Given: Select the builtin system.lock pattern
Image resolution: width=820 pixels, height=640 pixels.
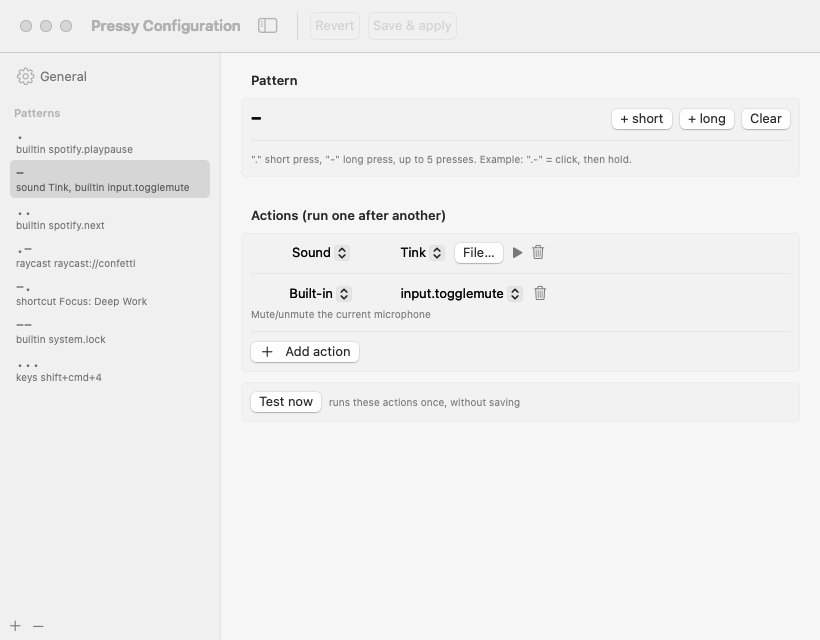Looking at the screenshot, I should pos(110,332).
